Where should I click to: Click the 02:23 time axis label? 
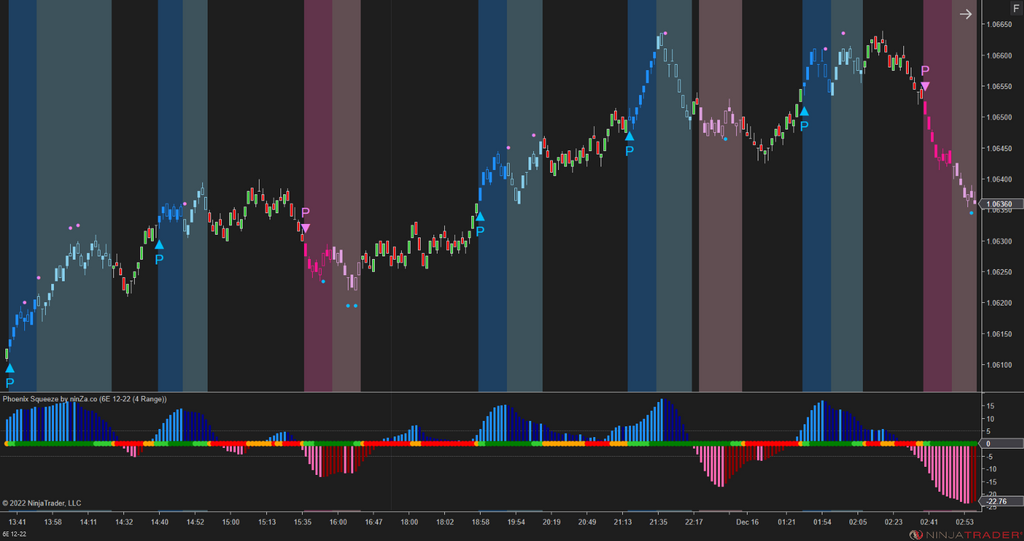point(893,522)
